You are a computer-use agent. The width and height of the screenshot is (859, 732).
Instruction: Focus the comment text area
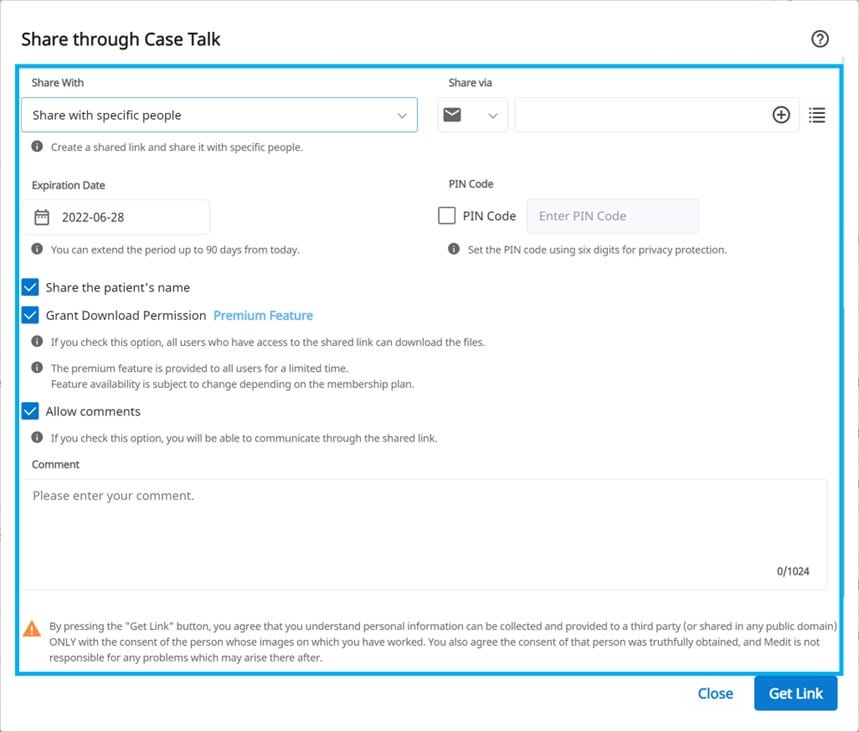(424, 535)
